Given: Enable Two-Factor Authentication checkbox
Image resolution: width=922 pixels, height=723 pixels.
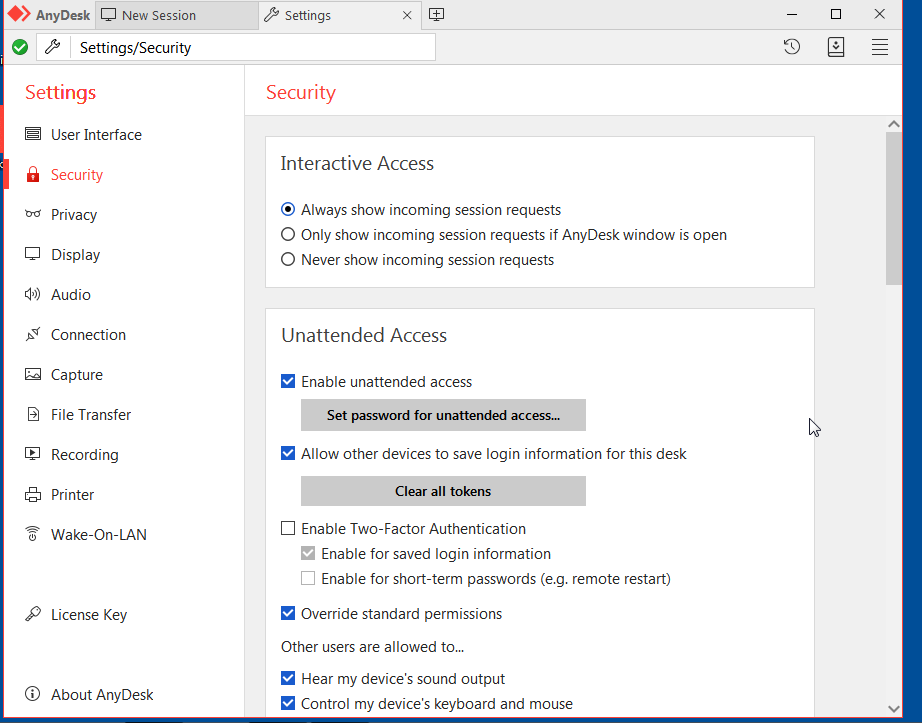Looking at the screenshot, I should tap(289, 529).
